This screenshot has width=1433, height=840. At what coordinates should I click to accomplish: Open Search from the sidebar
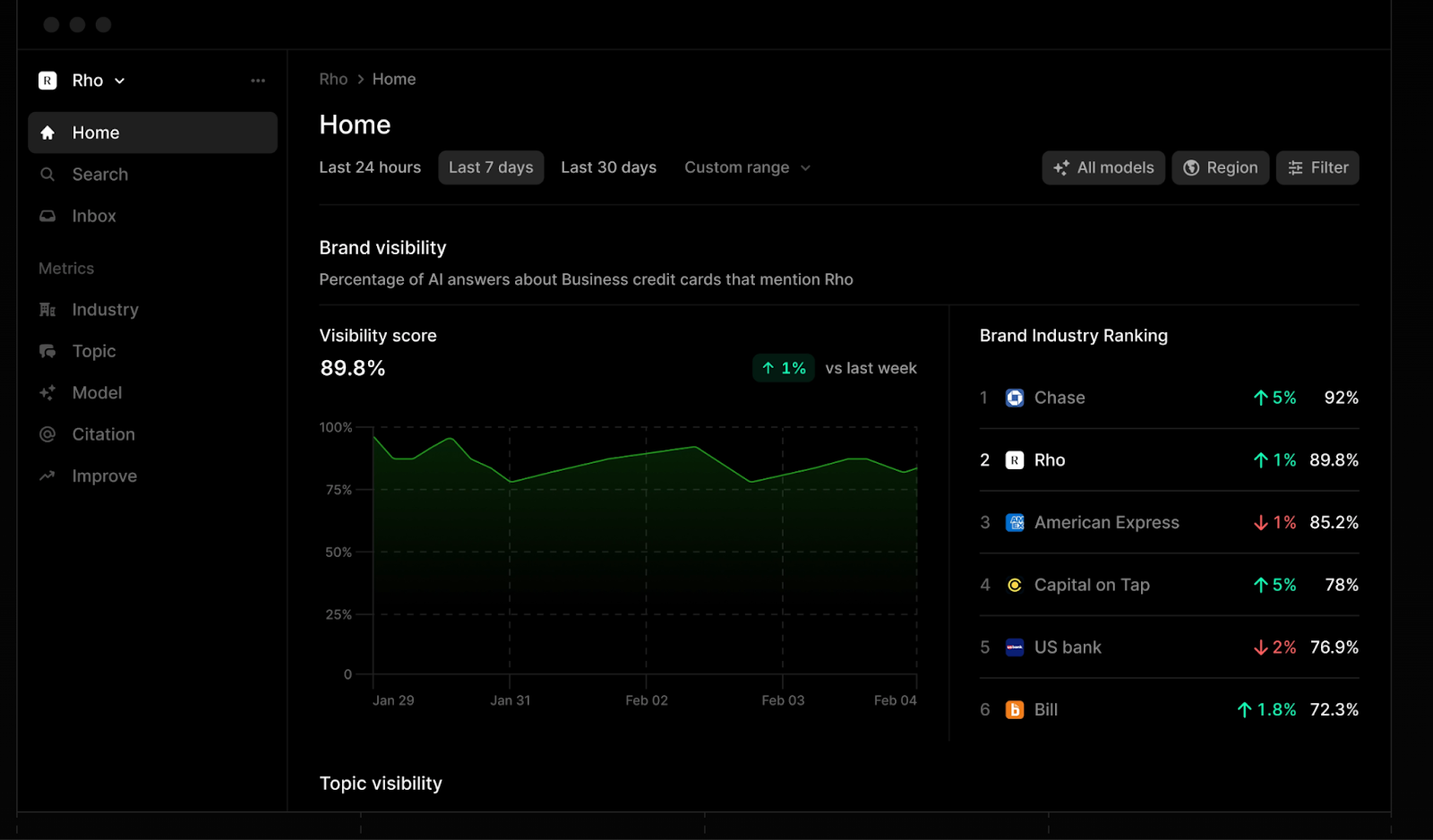(99, 174)
